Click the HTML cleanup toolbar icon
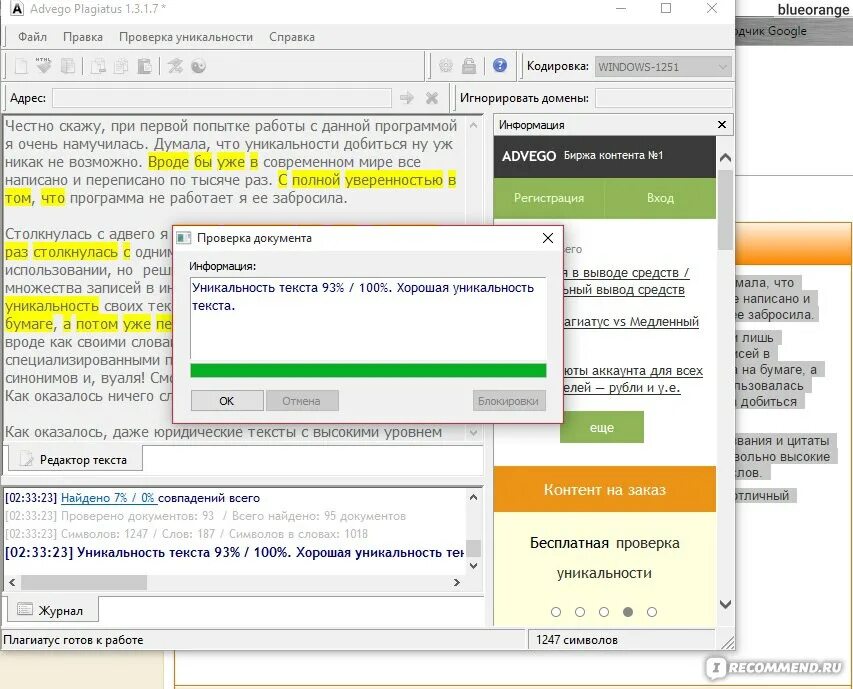This screenshot has height=689, width=853. point(44,66)
